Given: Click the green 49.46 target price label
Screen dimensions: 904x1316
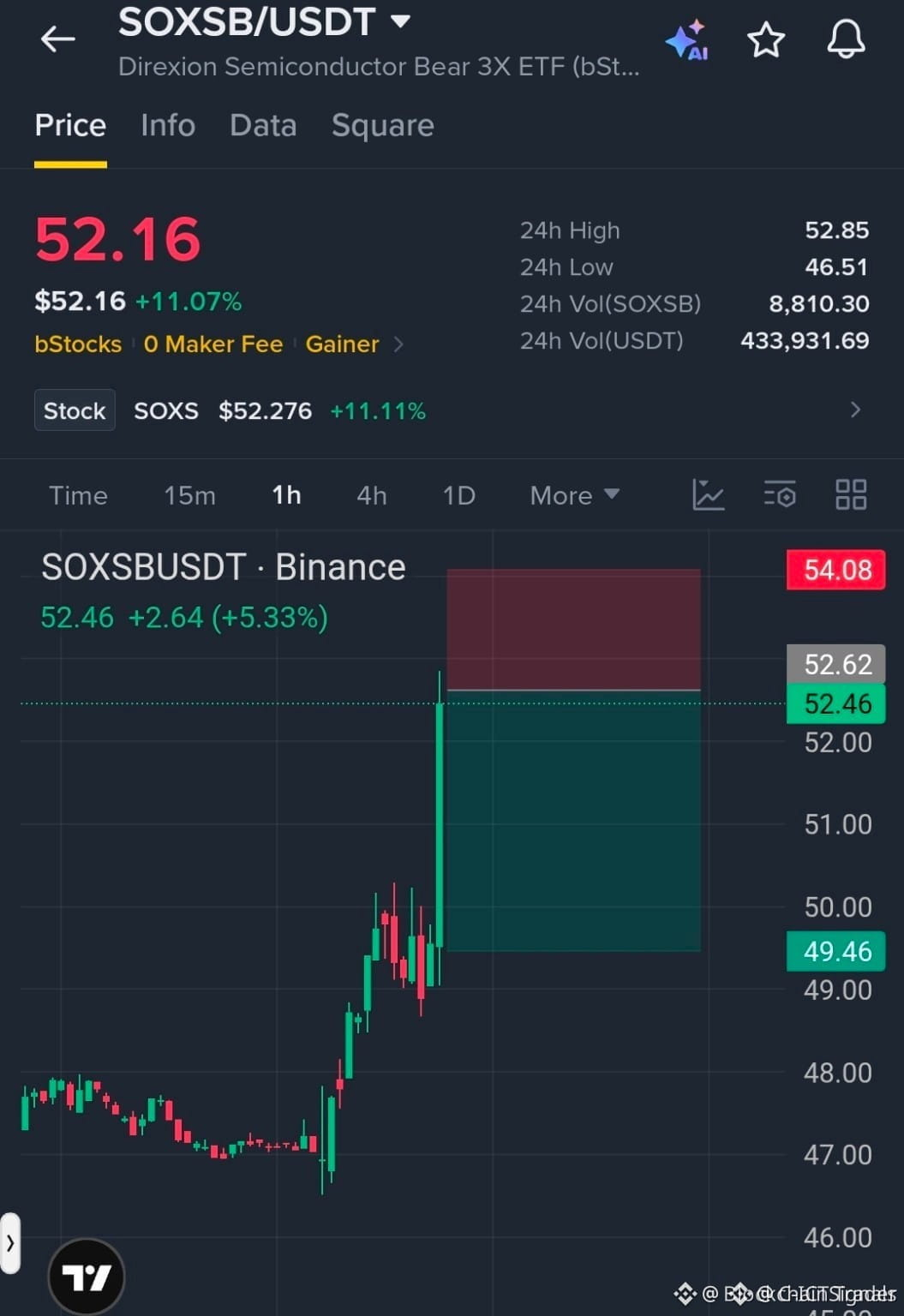Looking at the screenshot, I should point(836,951).
